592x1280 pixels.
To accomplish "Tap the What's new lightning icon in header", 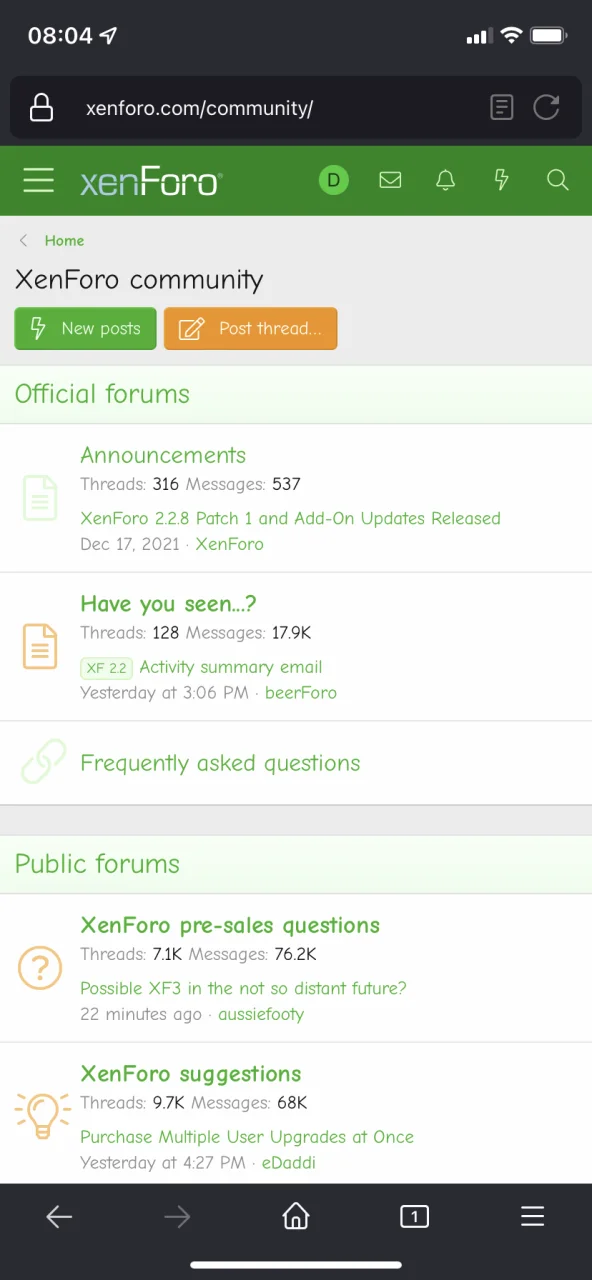I will [502, 181].
